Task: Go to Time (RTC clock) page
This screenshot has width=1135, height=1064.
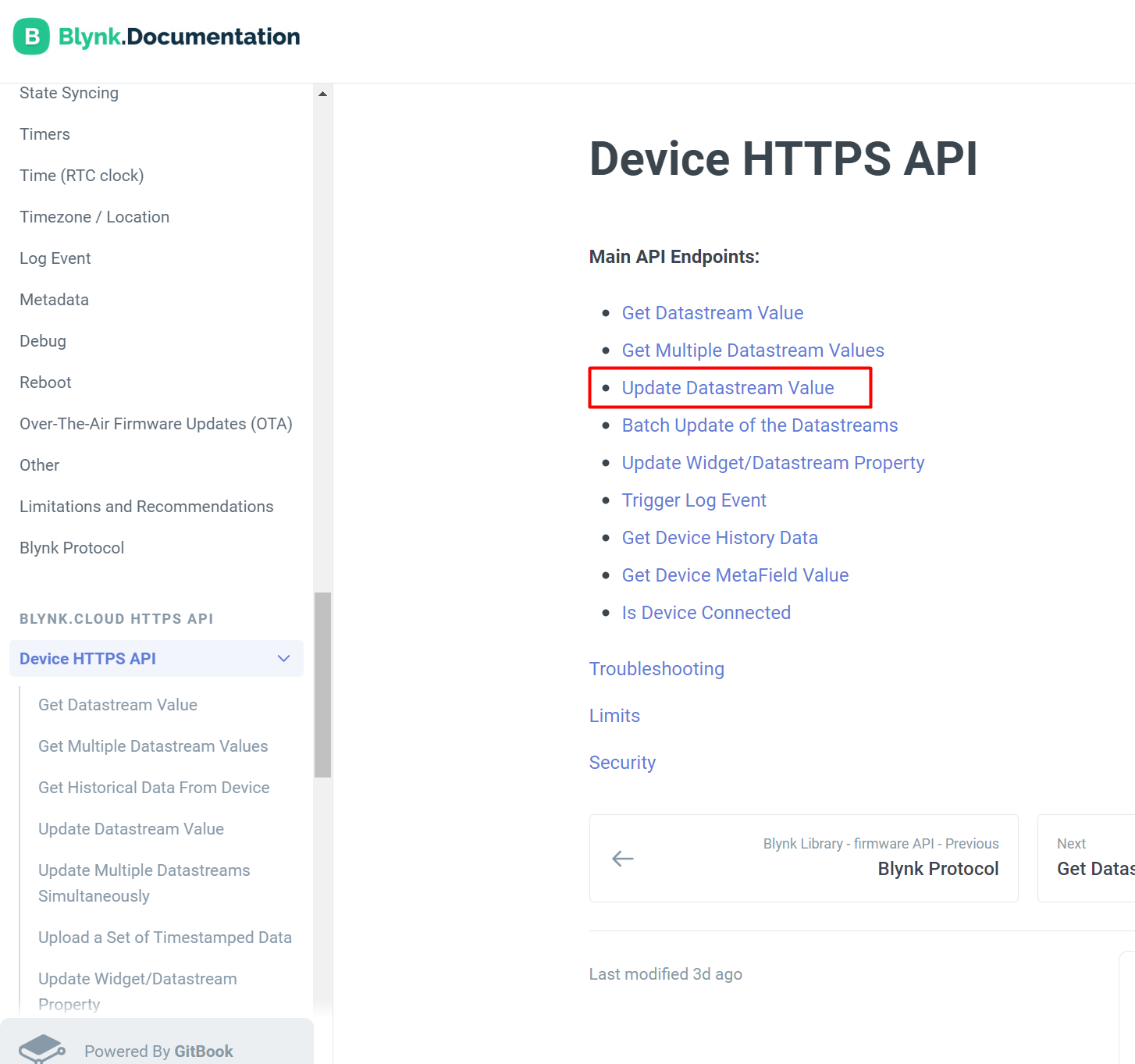Action: point(82,176)
